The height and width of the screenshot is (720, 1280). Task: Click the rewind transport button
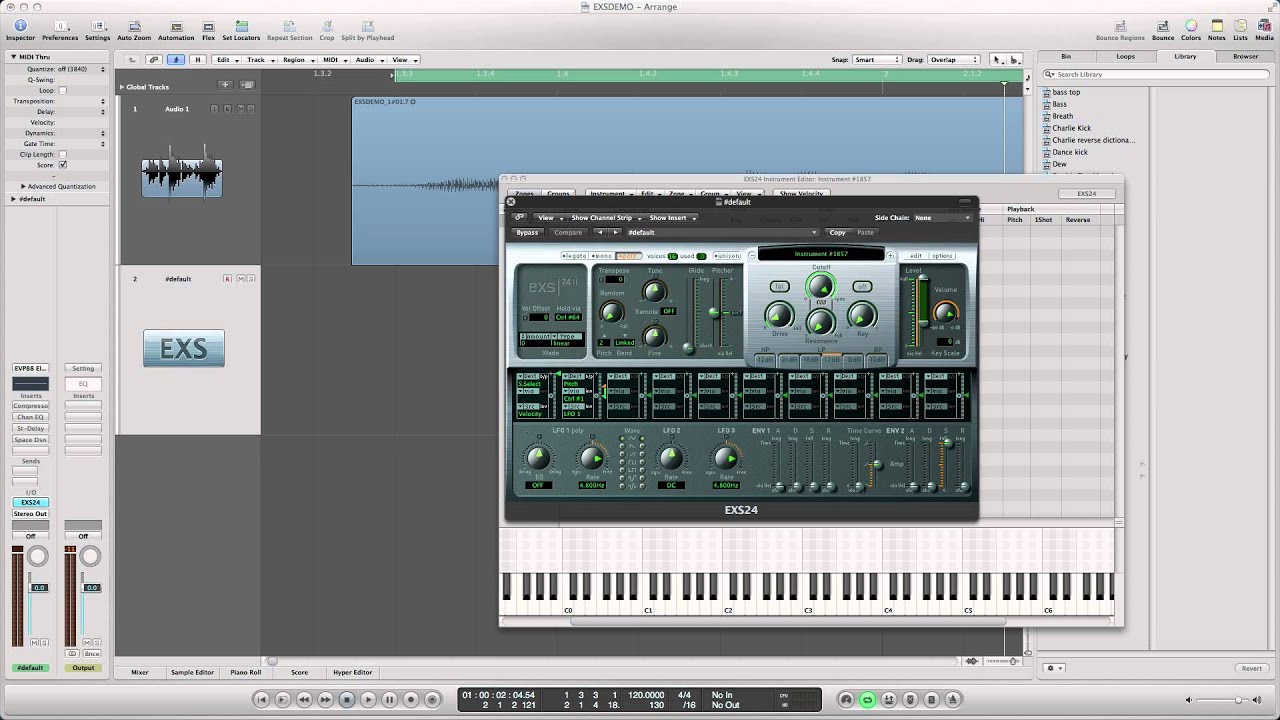pyautogui.click(x=304, y=700)
